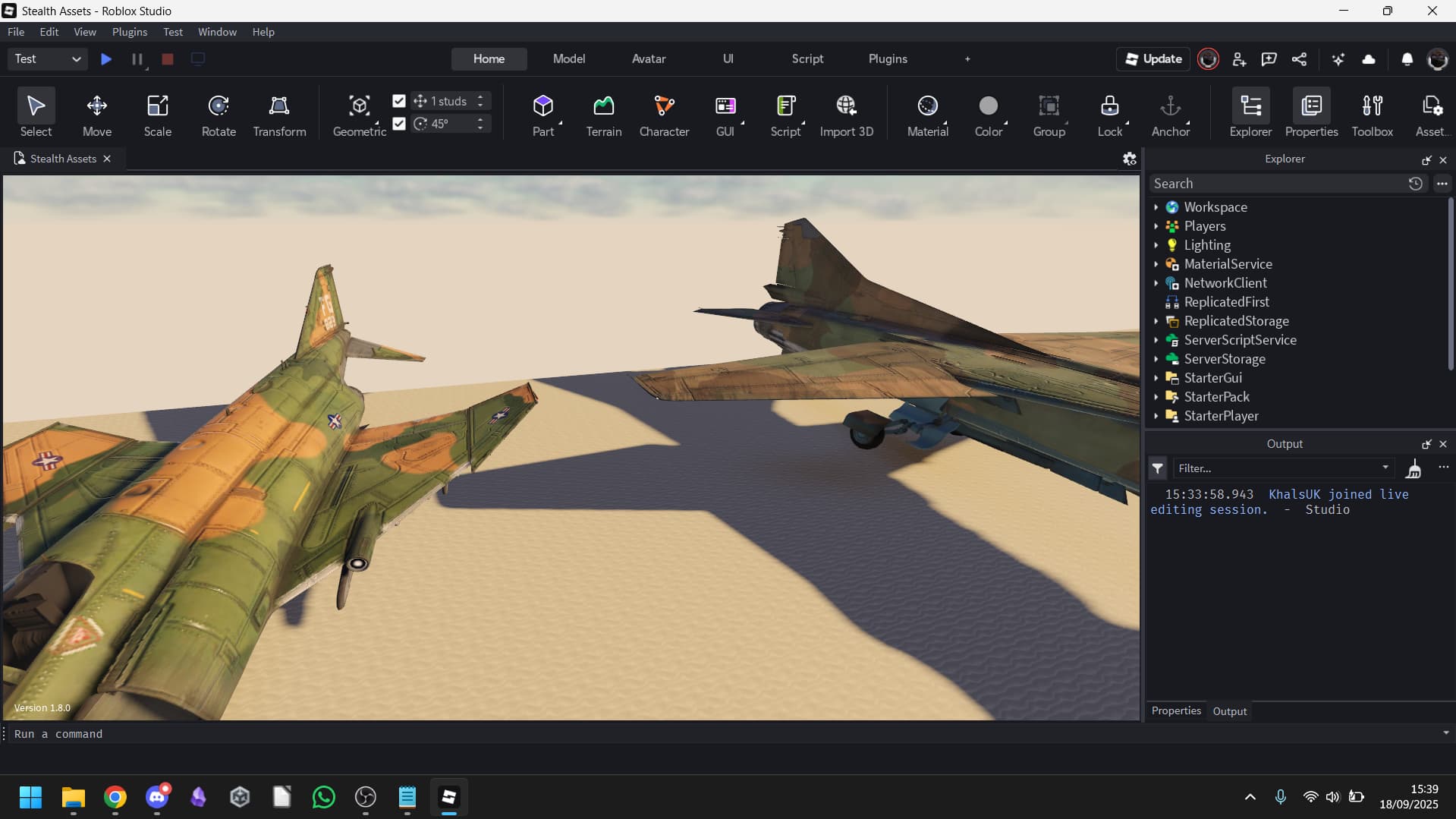Open the Assistant sparkle icon
Image resolution: width=1456 pixels, height=819 pixels.
(1338, 59)
